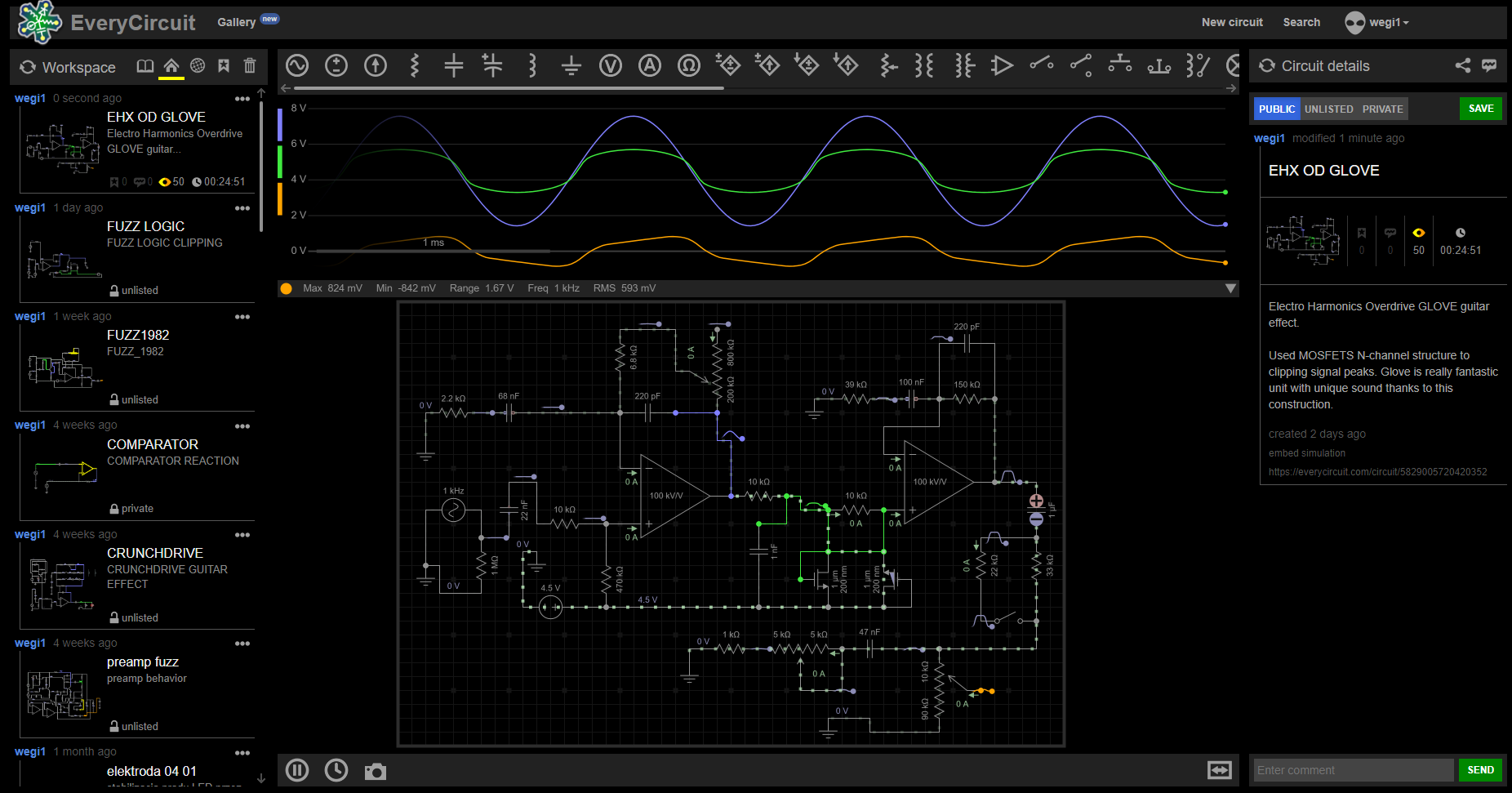Toggle the workspace home view
This screenshot has height=793, width=1512.
point(171,66)
